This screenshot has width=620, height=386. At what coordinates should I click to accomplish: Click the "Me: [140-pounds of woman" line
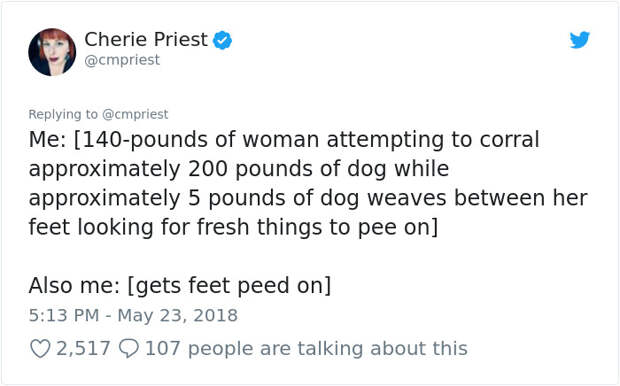click(284, 140)
